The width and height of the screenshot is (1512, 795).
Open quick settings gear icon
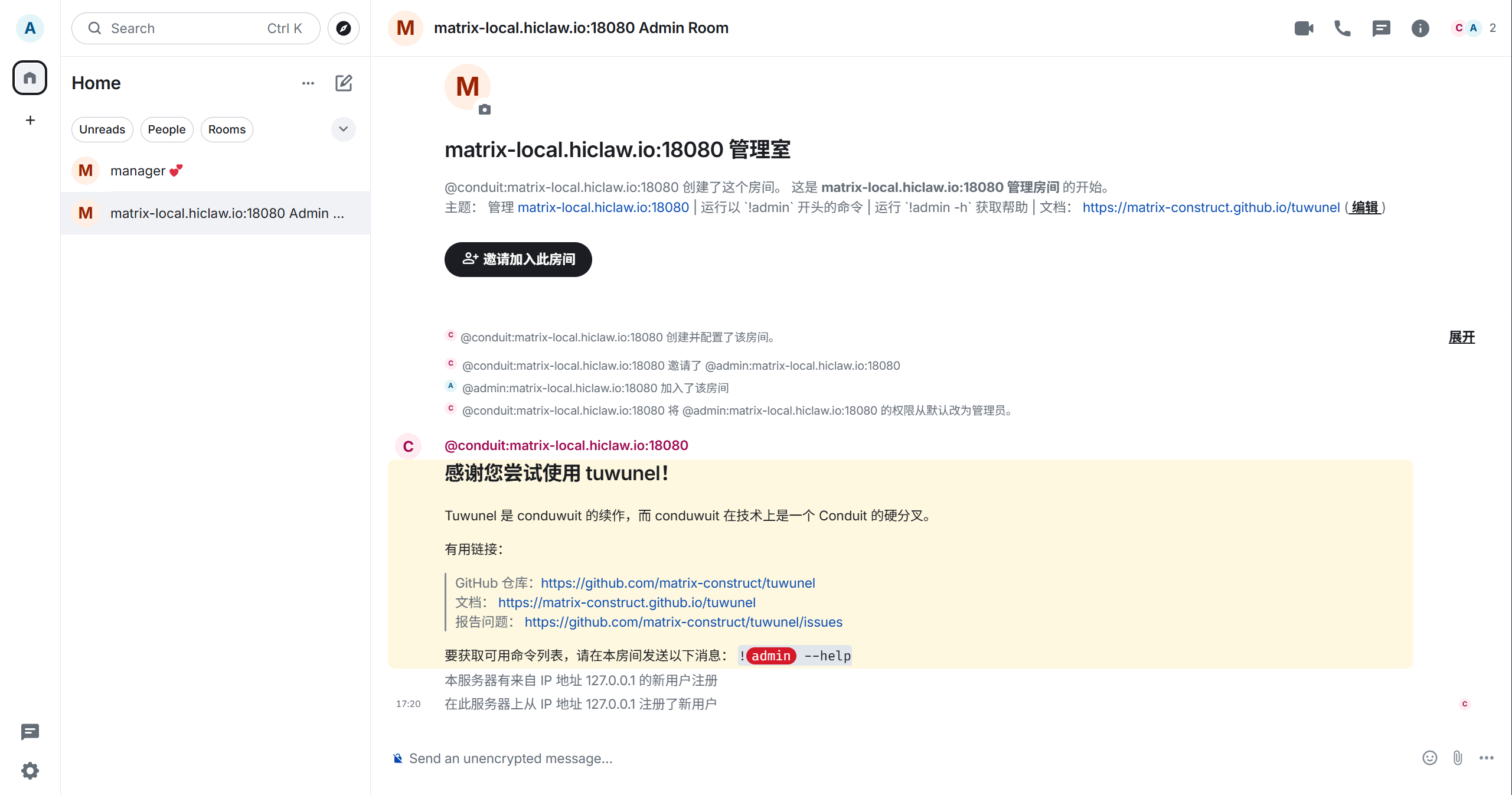click(x=30, y=770)
